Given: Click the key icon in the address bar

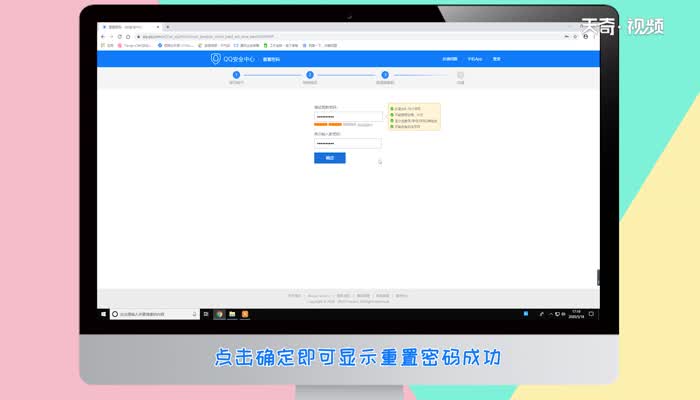Looking at the screenshot, I should [567, 37].
